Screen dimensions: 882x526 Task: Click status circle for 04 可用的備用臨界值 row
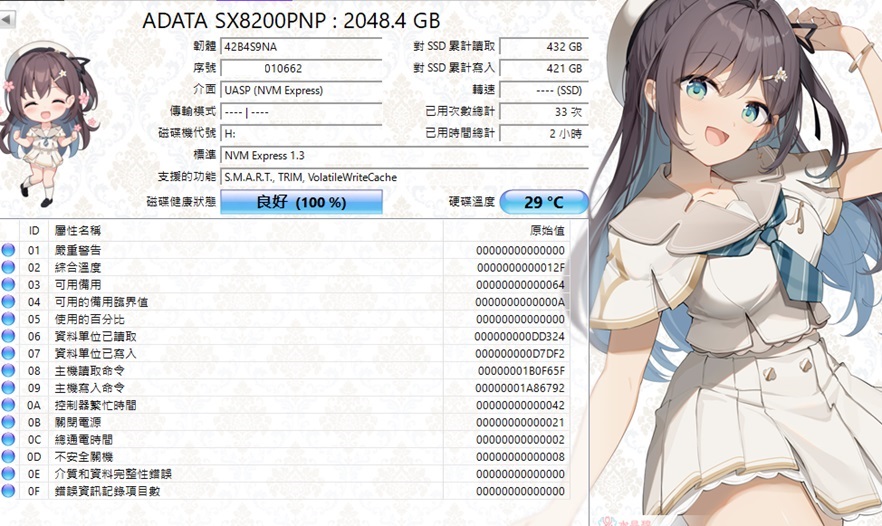pos(8,302)
